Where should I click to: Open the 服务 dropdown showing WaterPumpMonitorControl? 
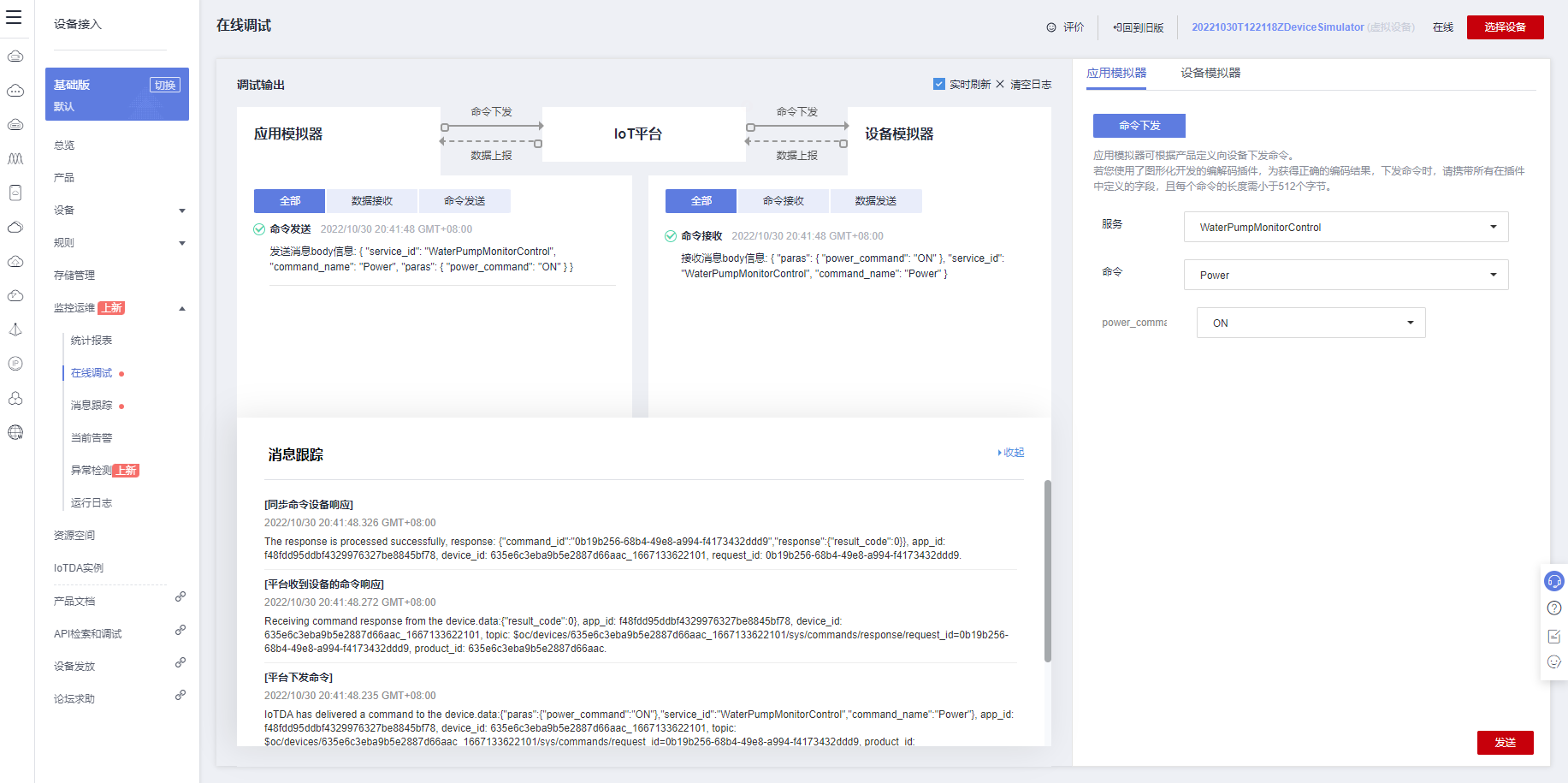coord(1346,227)
